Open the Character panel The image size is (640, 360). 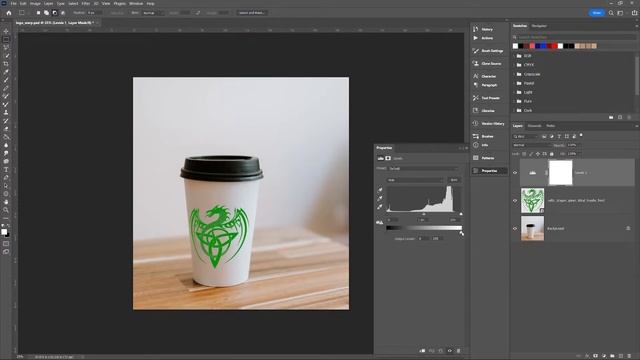pyautogui.click(x=489, y=76)
